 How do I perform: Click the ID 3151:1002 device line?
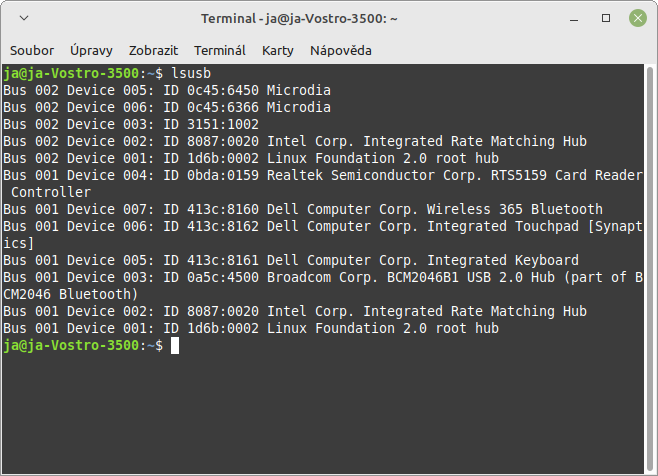click(131, 124)
